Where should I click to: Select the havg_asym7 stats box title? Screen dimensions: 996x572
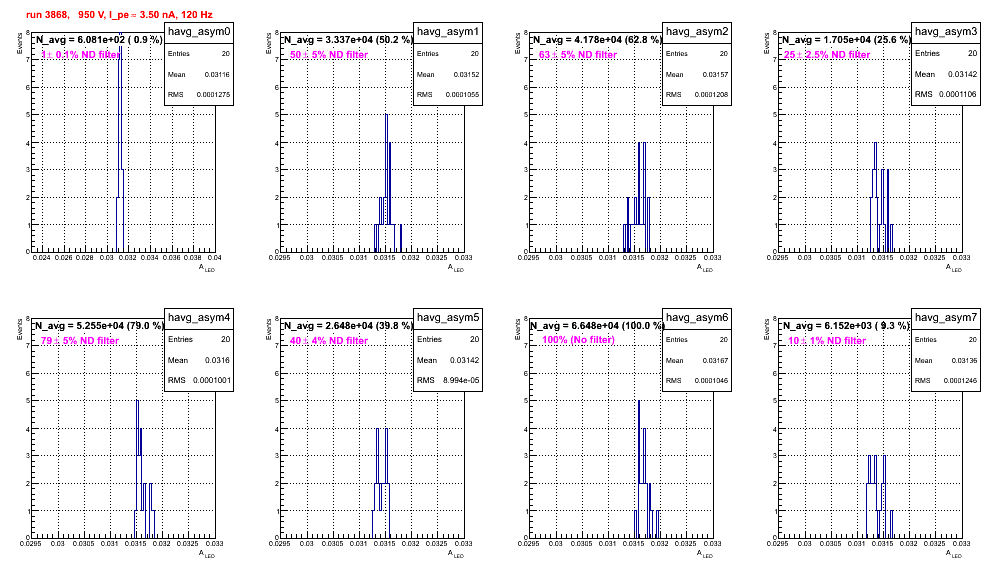click(x=946, y=318)
